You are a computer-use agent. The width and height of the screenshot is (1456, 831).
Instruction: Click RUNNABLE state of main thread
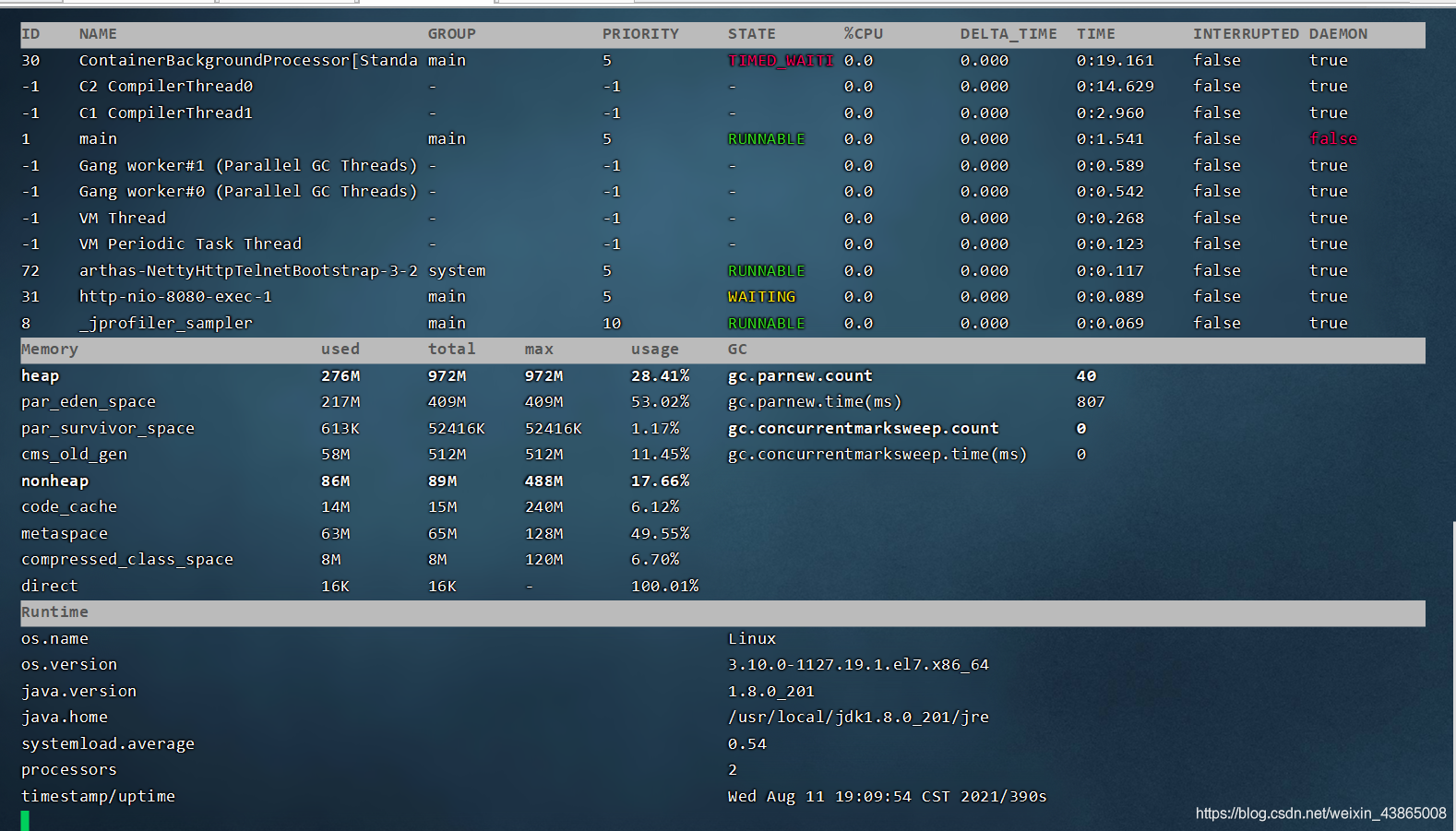point(766,138)
